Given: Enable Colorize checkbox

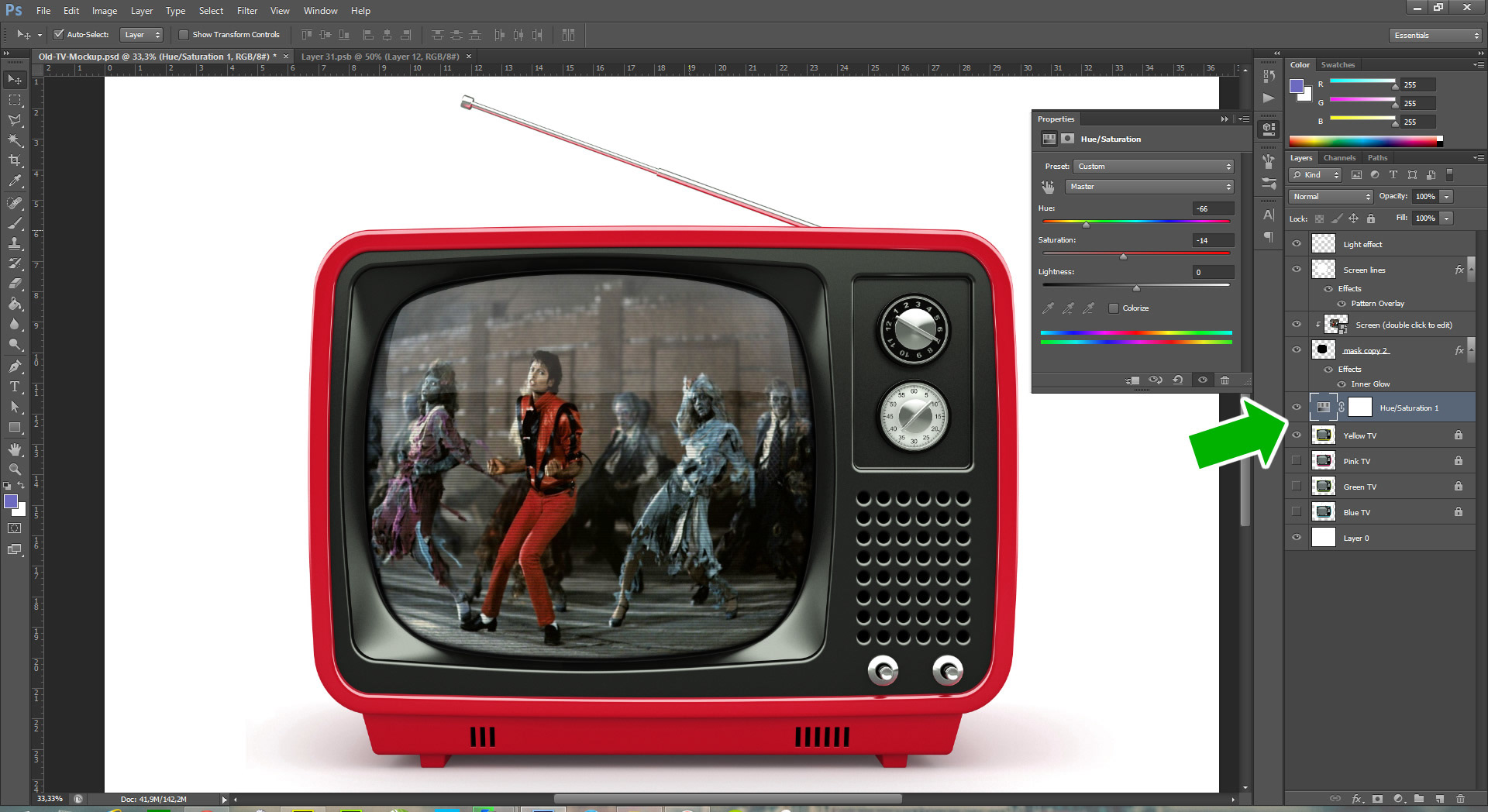Looking at the screenshot, I should point(1114,308).
